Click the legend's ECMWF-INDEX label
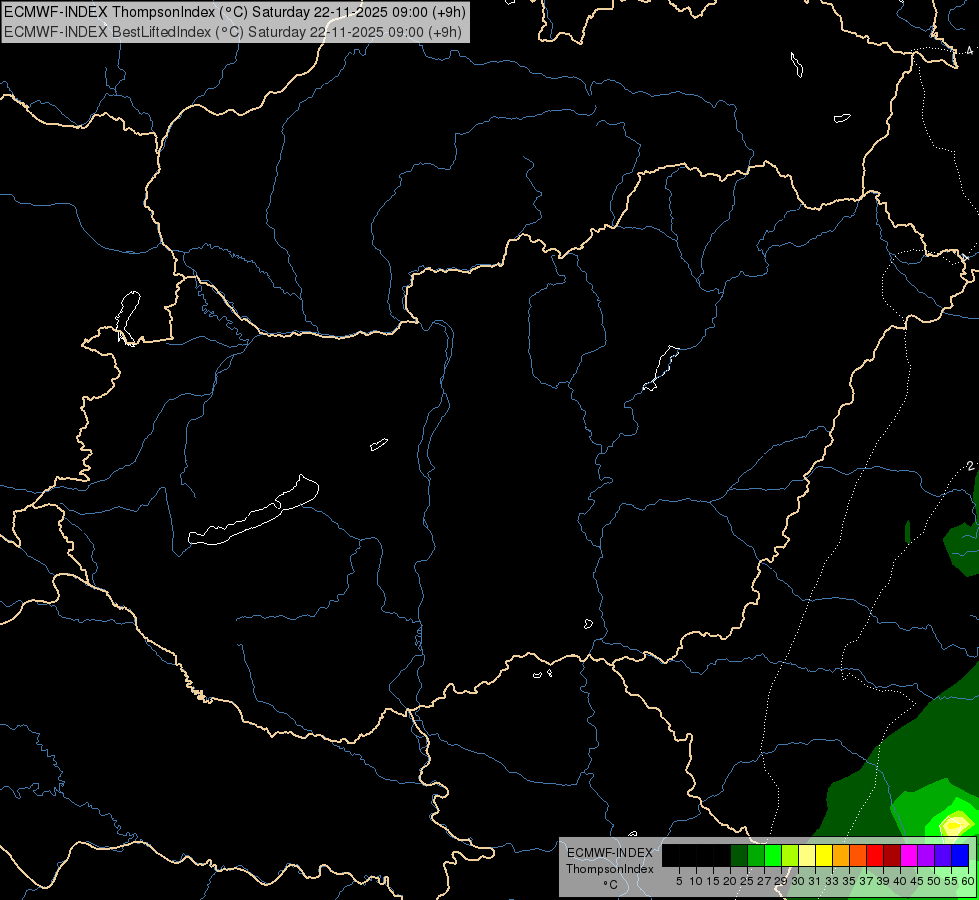This screenshot has width=979, height=900. 609,853
